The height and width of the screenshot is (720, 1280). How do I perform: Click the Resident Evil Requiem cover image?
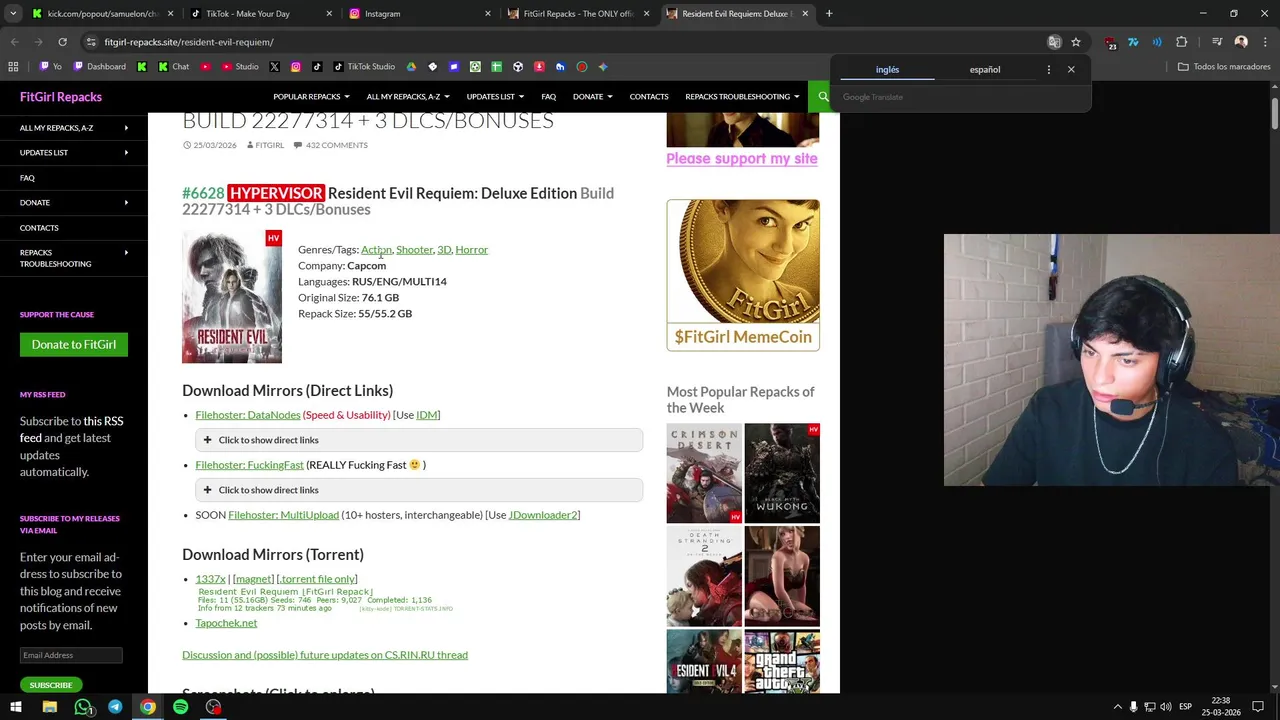point(232,297)
